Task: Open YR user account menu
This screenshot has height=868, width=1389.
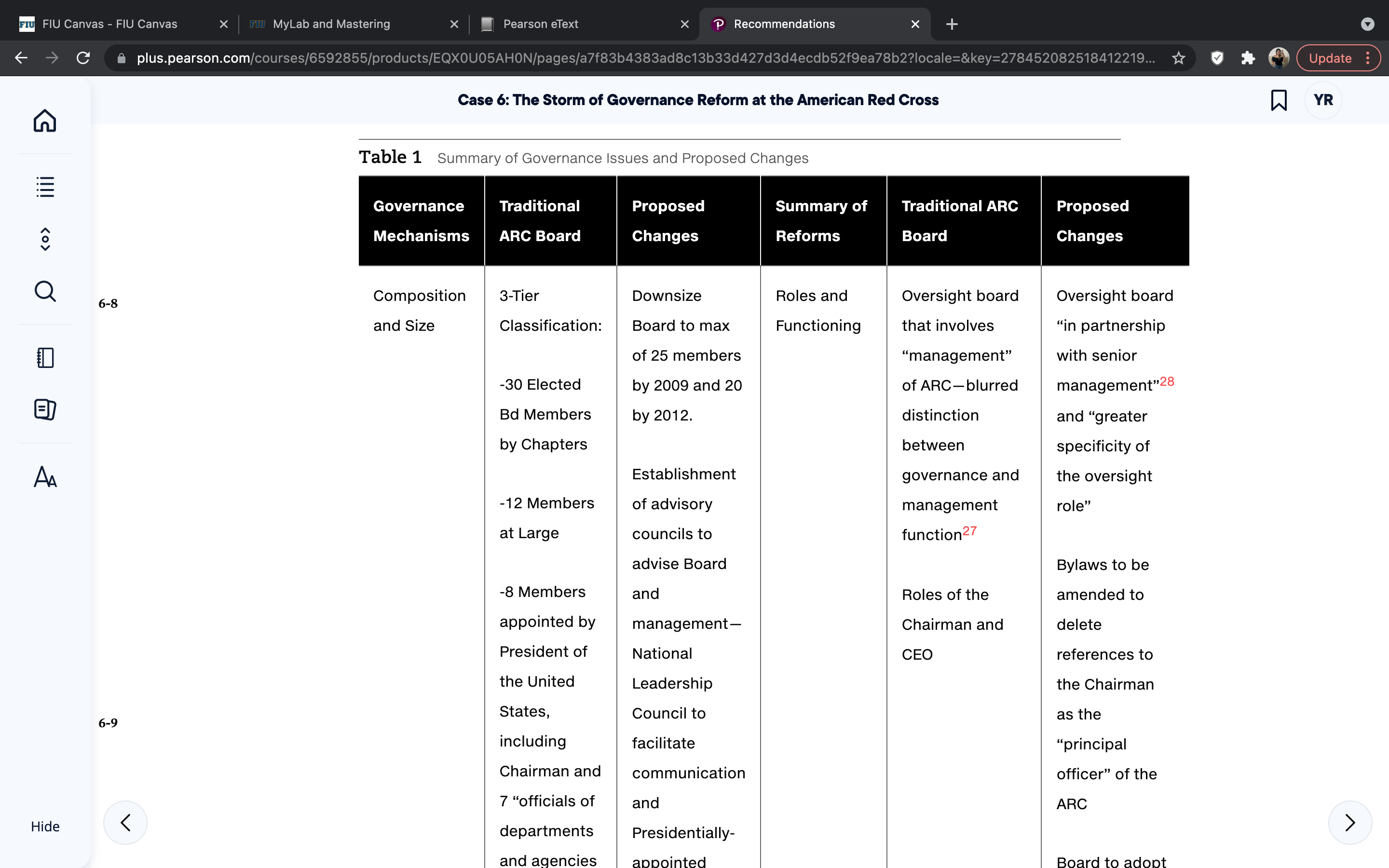Action: point(1323,100)
